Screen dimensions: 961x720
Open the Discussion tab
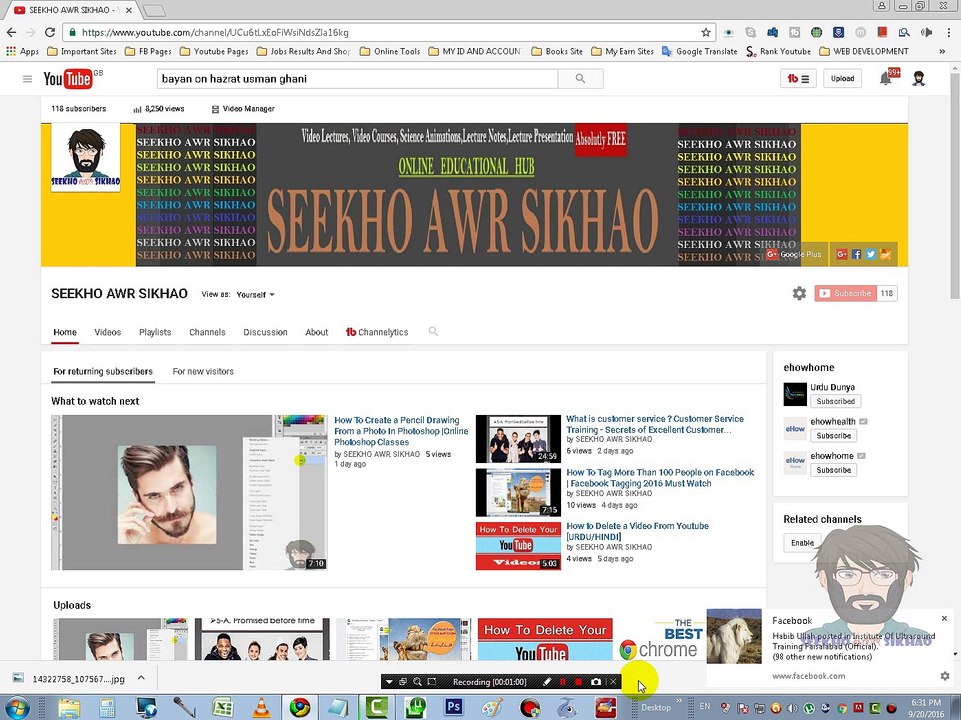point(265,332)
